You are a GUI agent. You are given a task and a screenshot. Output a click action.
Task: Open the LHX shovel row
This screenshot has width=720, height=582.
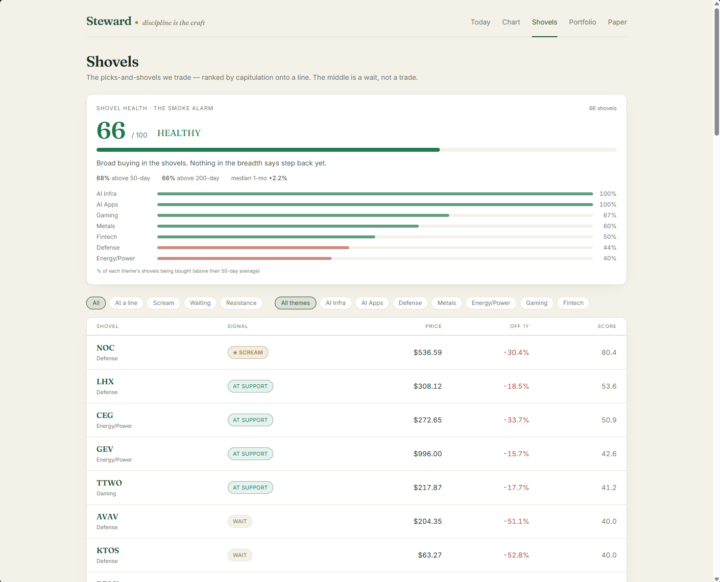[x=356, y=386]
